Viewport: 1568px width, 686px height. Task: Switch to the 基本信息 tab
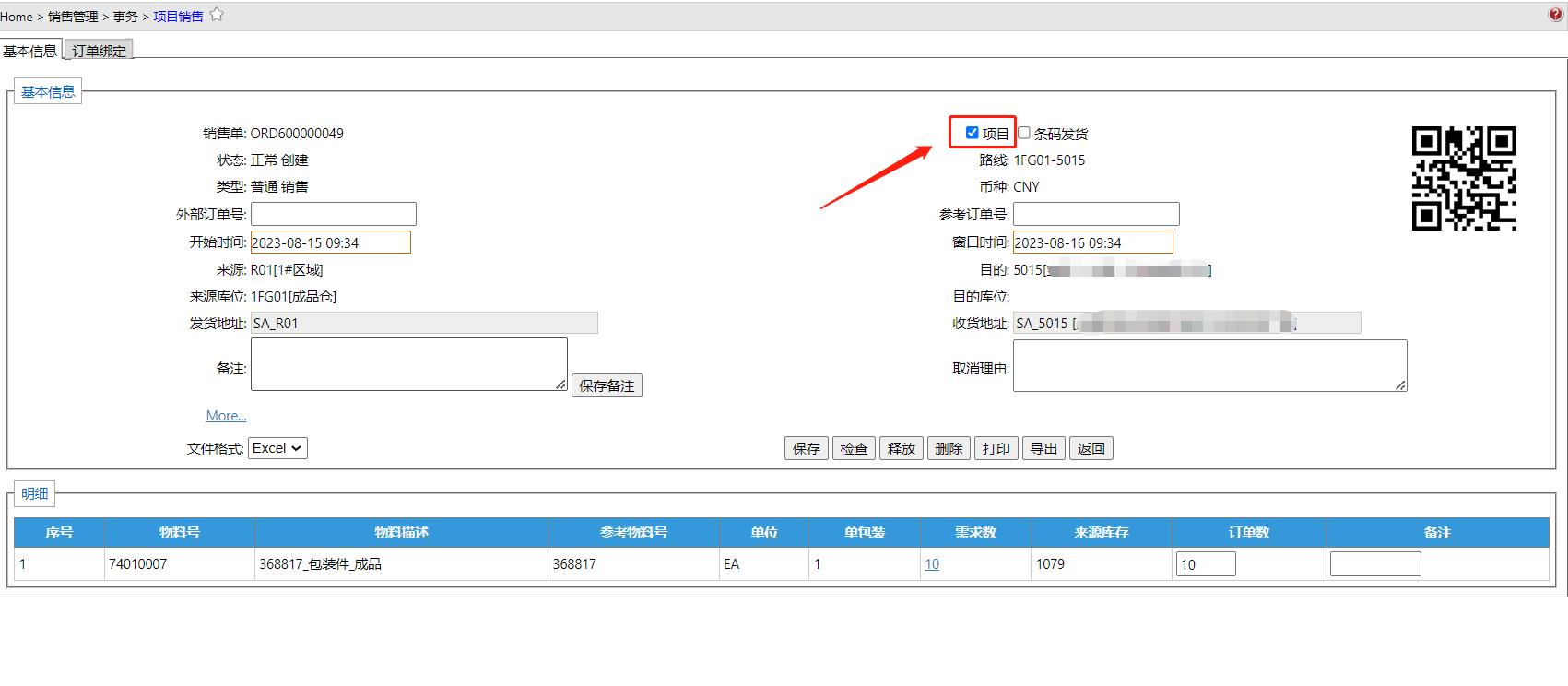click(30, 51)
